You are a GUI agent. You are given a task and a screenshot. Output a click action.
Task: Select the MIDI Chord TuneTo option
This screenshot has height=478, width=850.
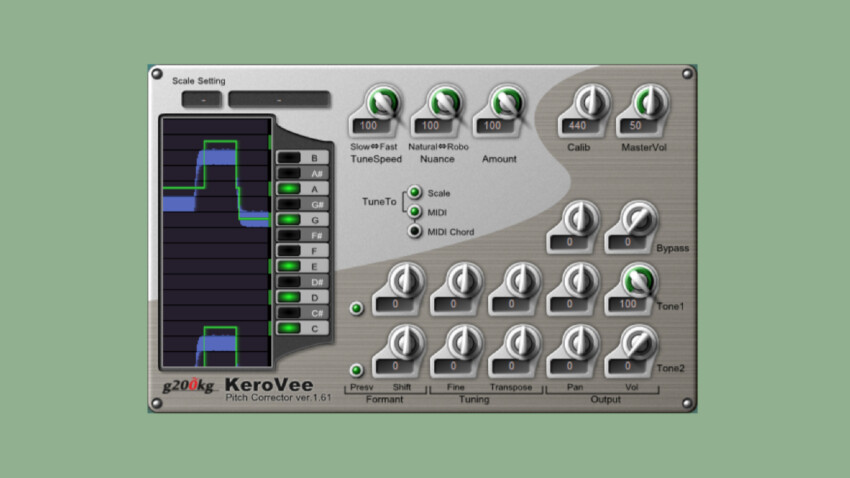pos(414,231)
